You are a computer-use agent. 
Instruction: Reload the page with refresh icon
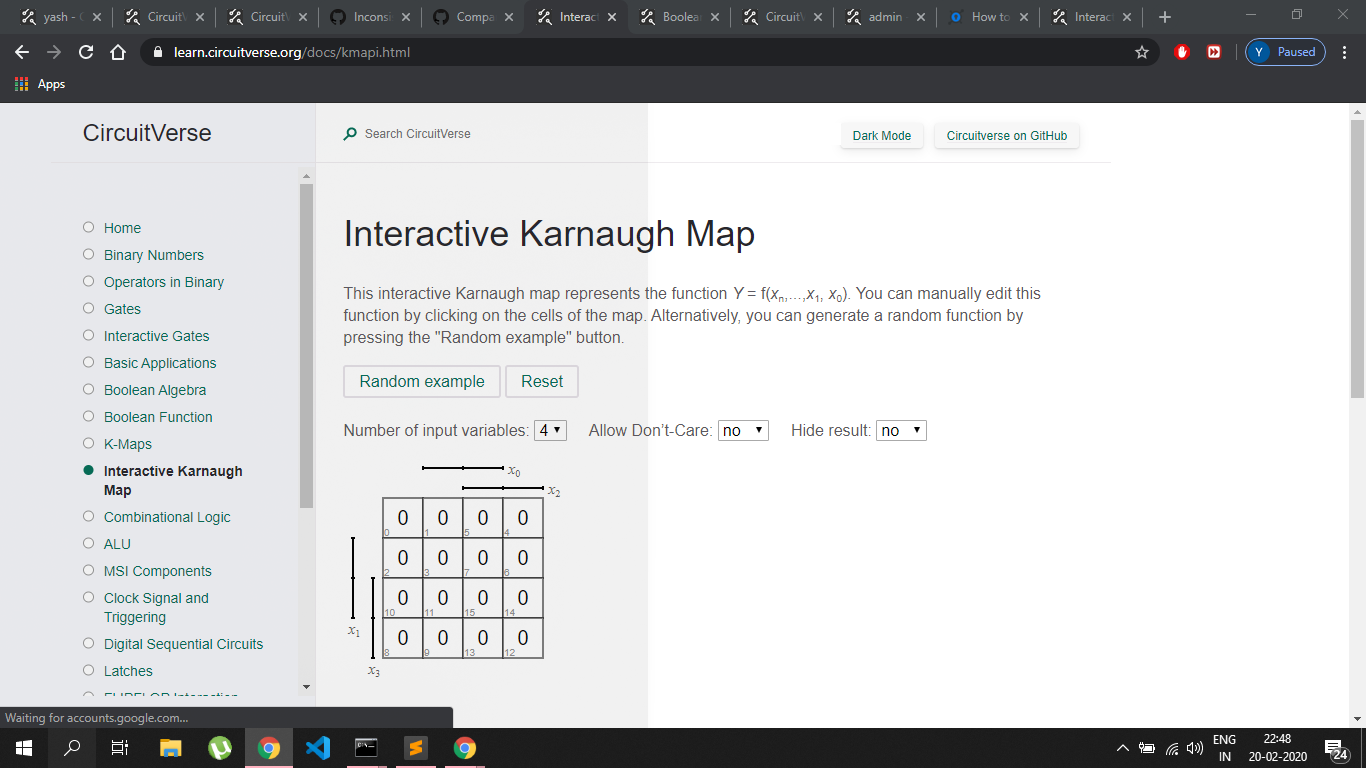coord(86,52)
